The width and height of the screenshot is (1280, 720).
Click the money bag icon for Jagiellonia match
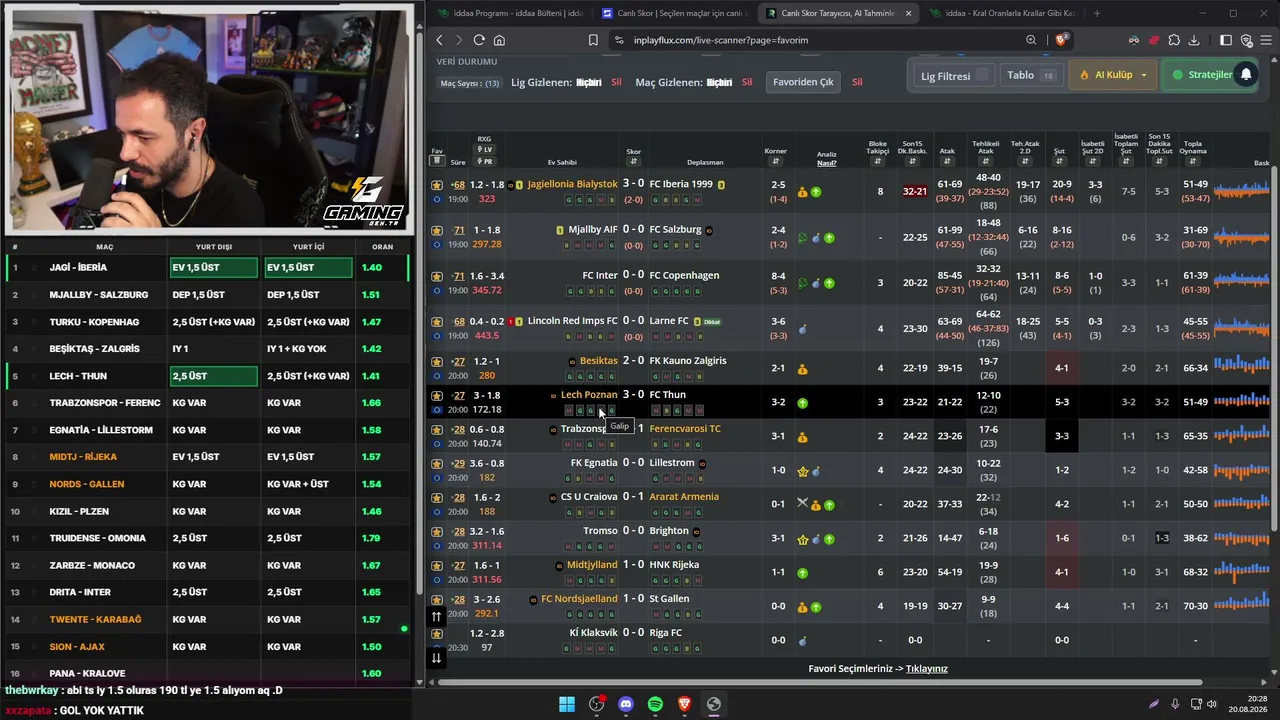pos(802,192)
